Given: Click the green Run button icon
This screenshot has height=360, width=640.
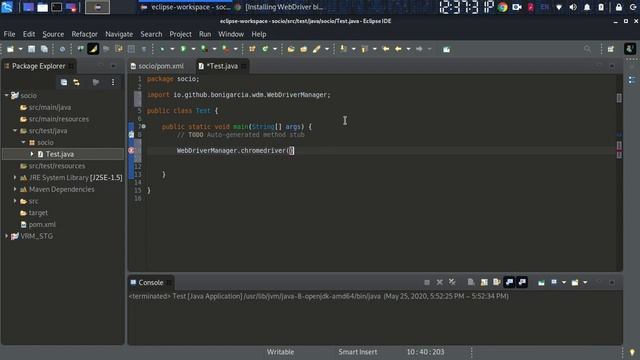Looking at the screenshot, I should pyautogui.click(x=183, y=49).
